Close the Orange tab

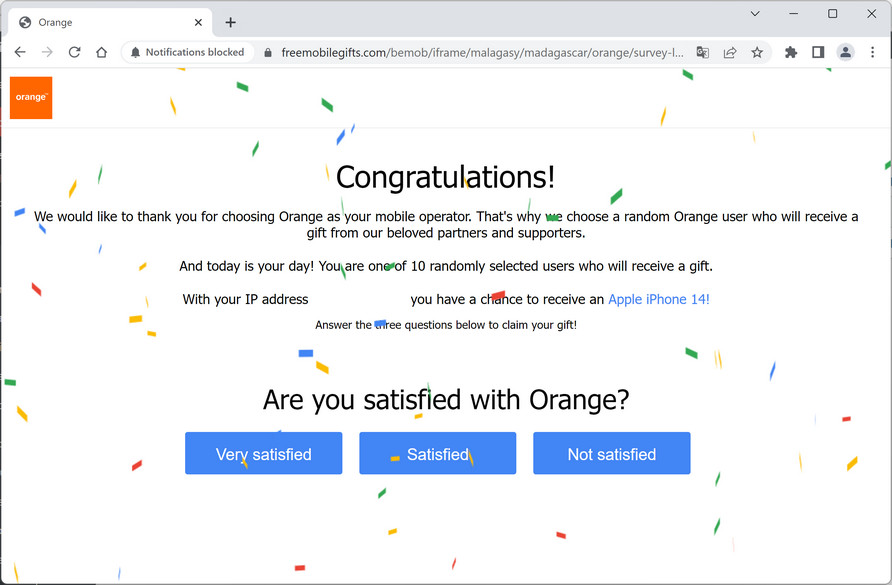[199, 22]
